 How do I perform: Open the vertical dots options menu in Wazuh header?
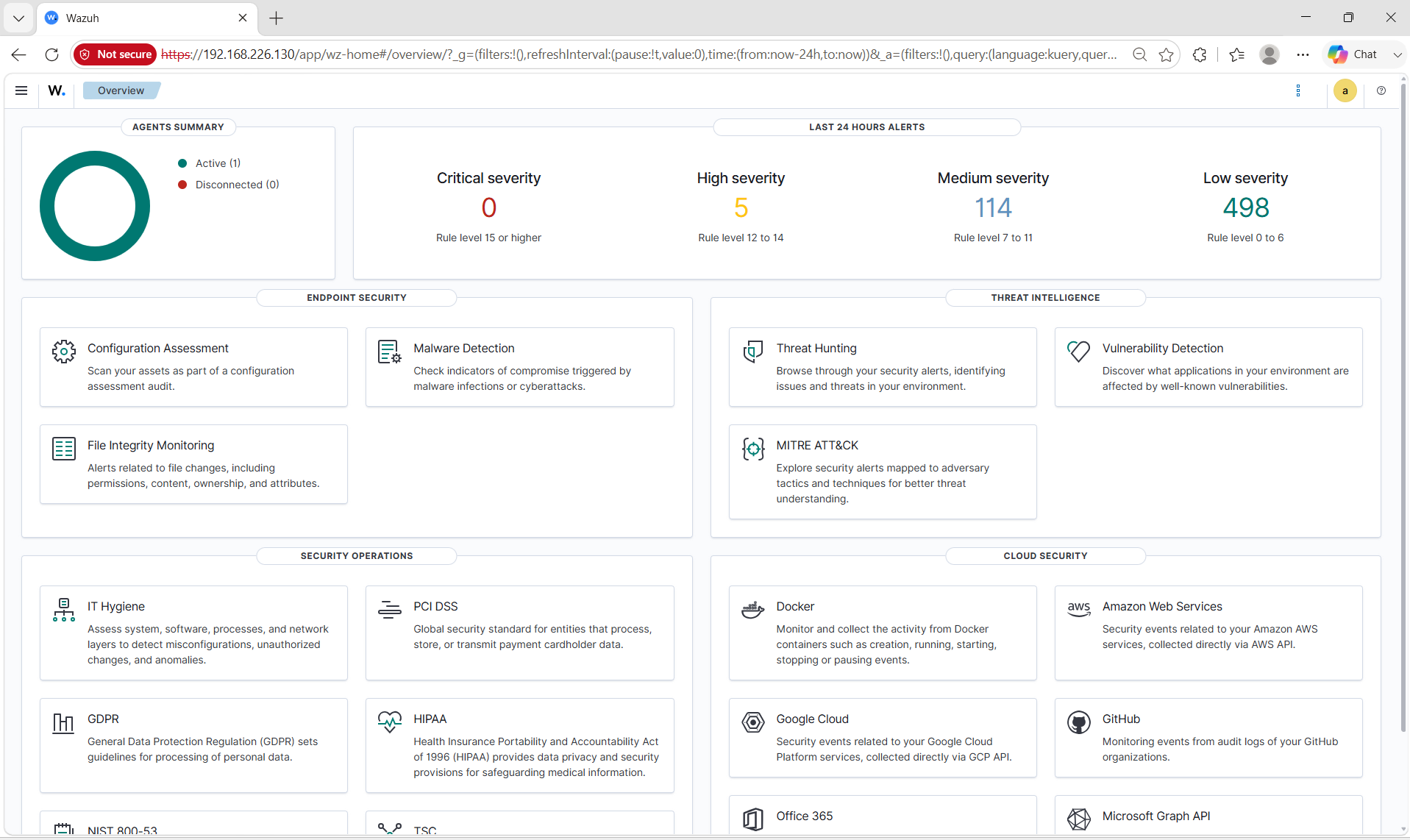click(x=1298, y=90)
